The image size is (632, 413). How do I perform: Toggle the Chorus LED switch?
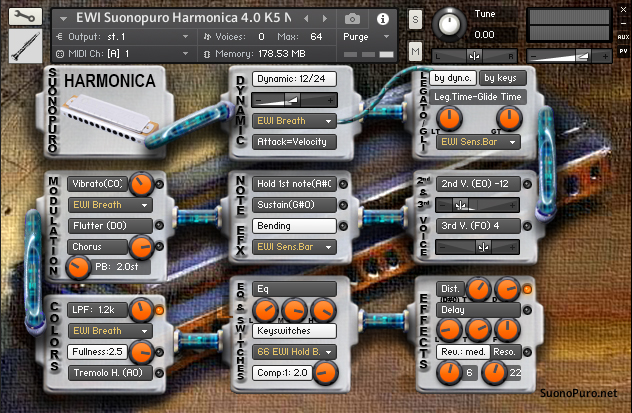coord(160,246)
